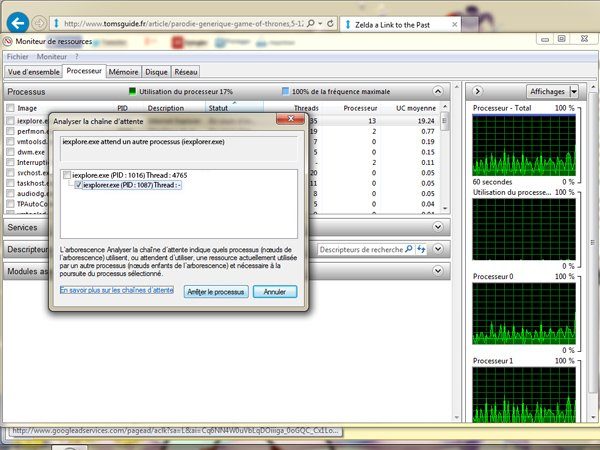600x450 pixels.
Task: Check the iexplore.exe row checkbox in process list
Action: click(x=10, y=121)
